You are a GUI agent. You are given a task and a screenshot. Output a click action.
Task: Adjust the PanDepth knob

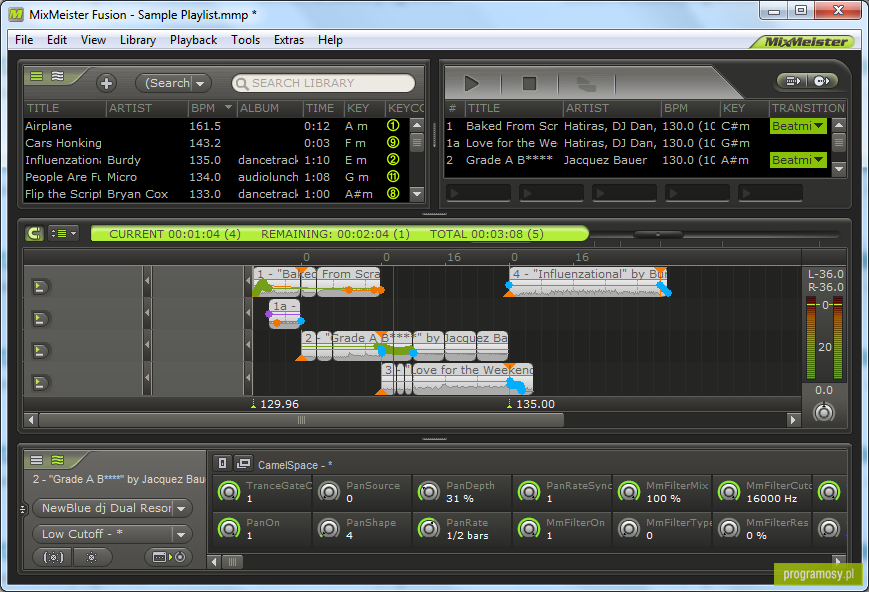pyautogui.click(x=429, y=492)
